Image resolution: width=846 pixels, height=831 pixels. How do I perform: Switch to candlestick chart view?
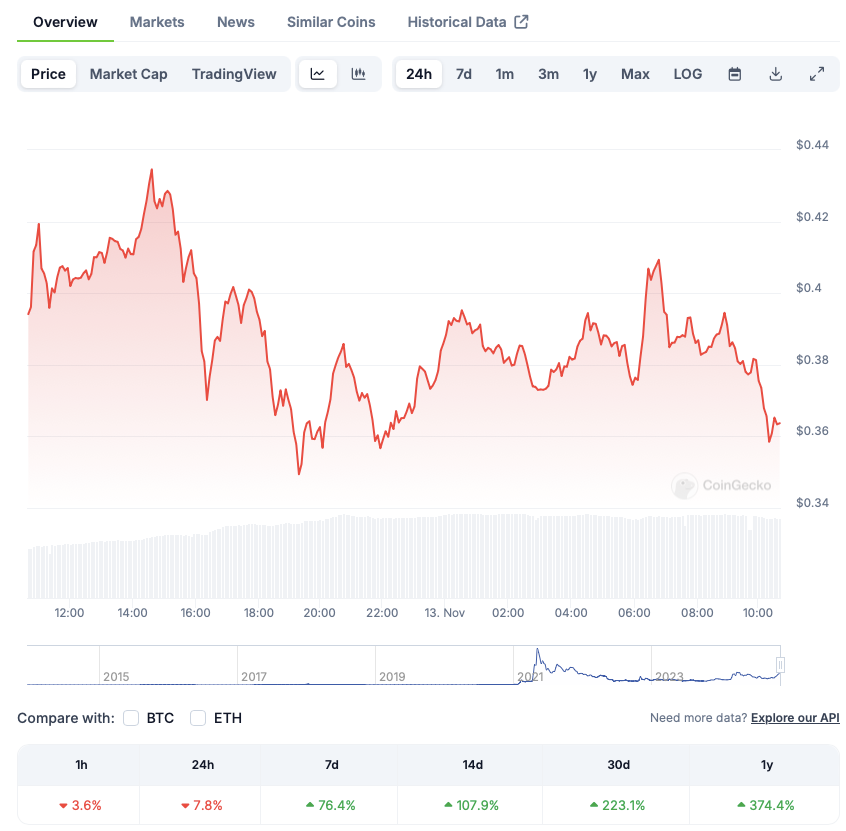[356, 73]
